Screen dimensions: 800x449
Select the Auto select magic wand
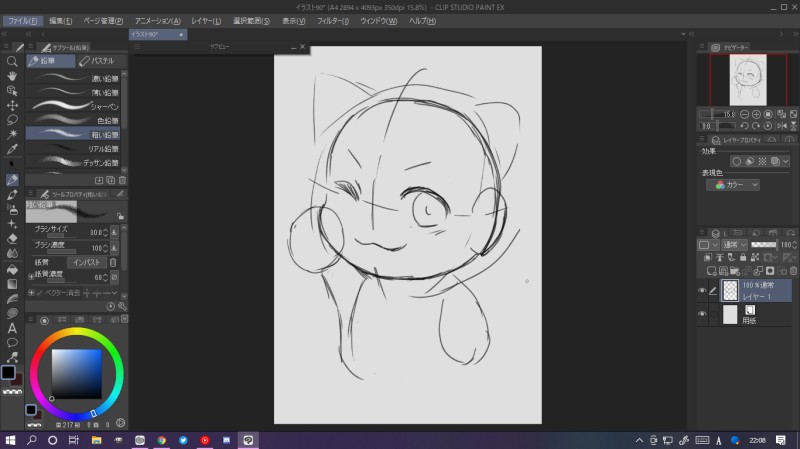12,134
